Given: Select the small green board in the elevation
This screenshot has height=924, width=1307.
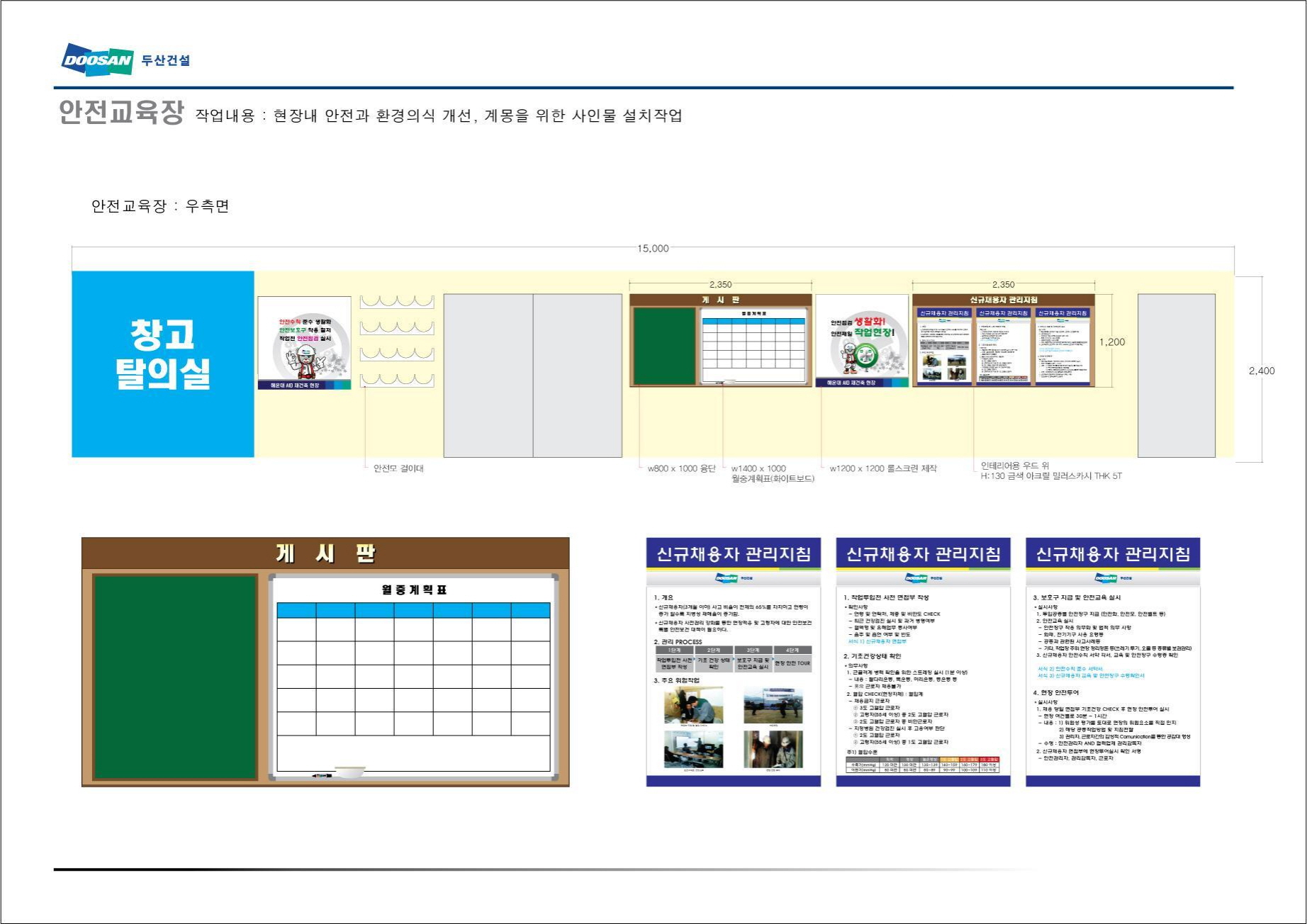Looking at the screenshot, I should coord(664,346).
